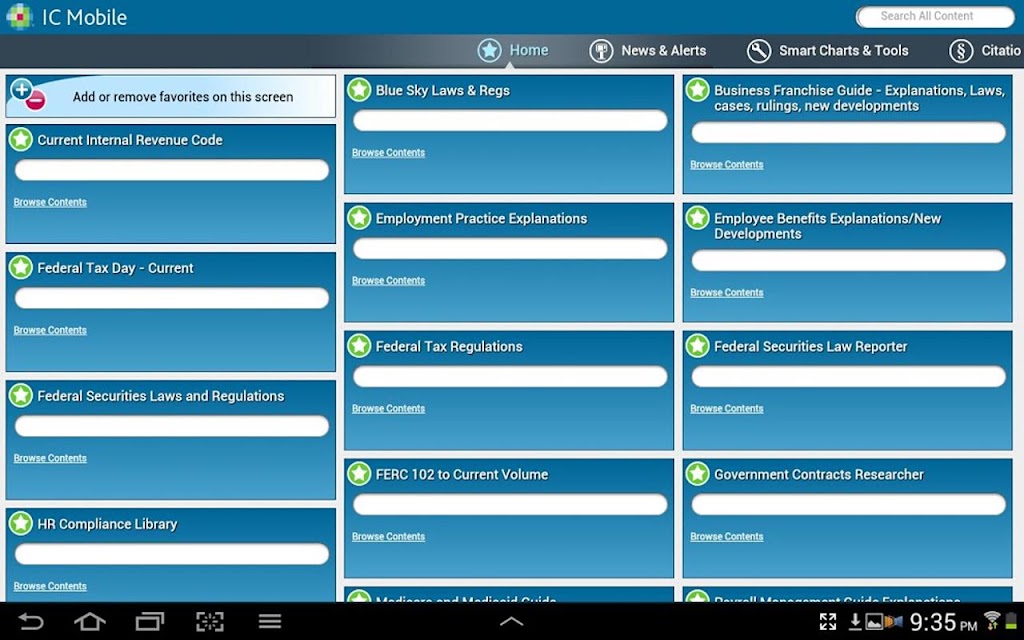Toggle favorite star for Federal Tax Regulations

pos(359,345)
